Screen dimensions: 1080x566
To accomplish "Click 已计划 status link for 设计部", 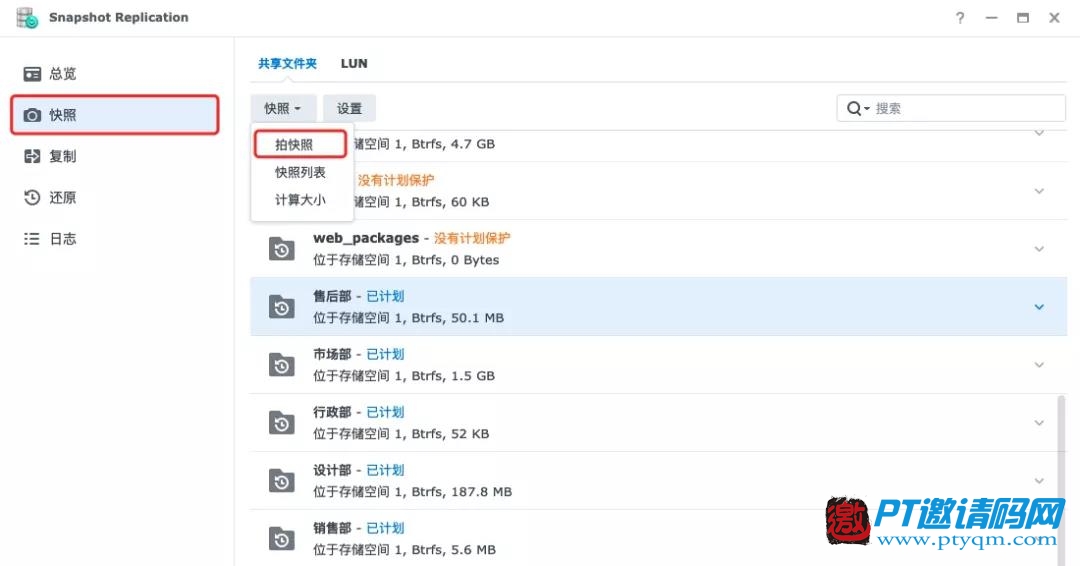I will (385, 470).
